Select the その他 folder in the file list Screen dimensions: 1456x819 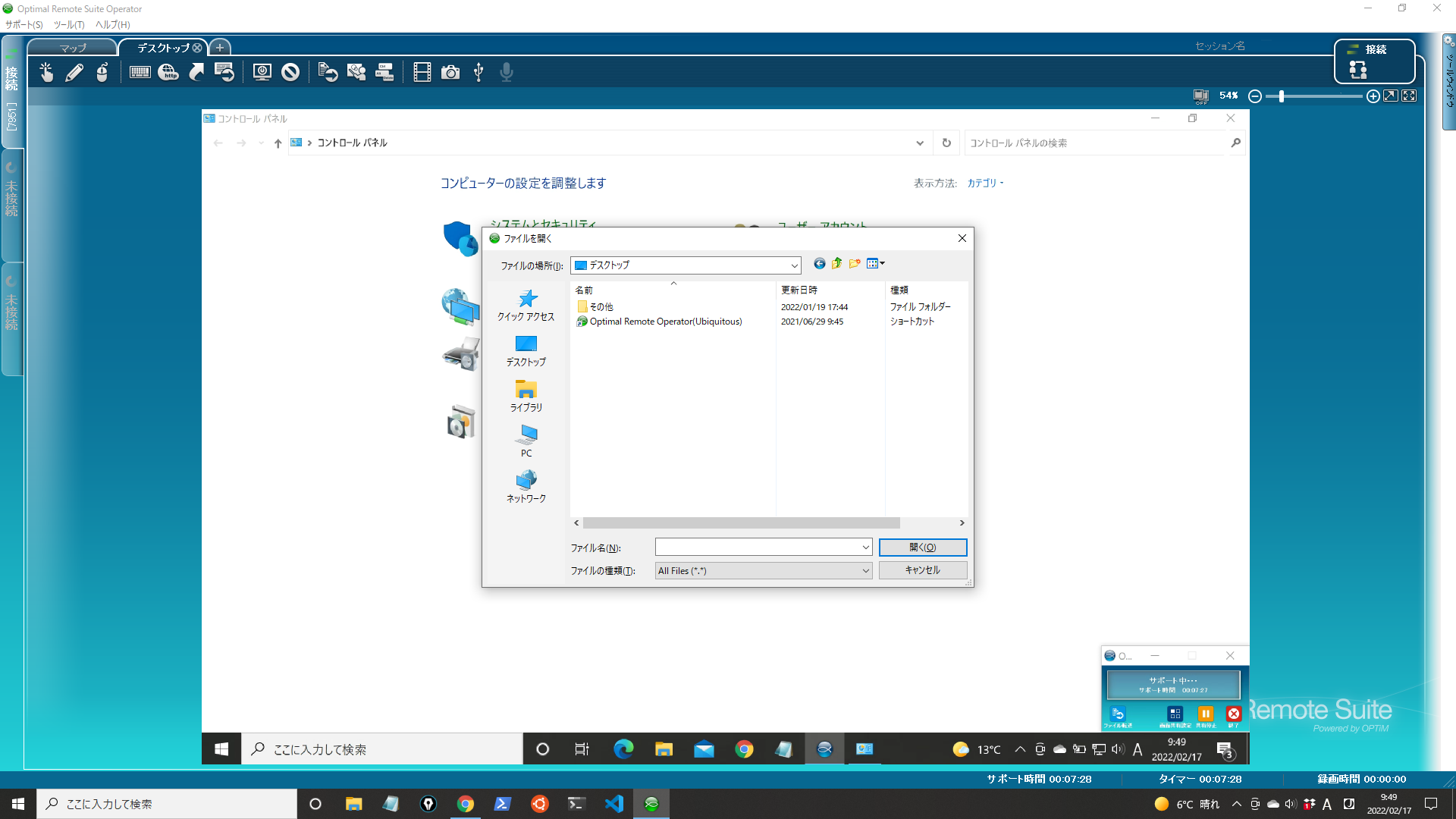click(595, 307)
